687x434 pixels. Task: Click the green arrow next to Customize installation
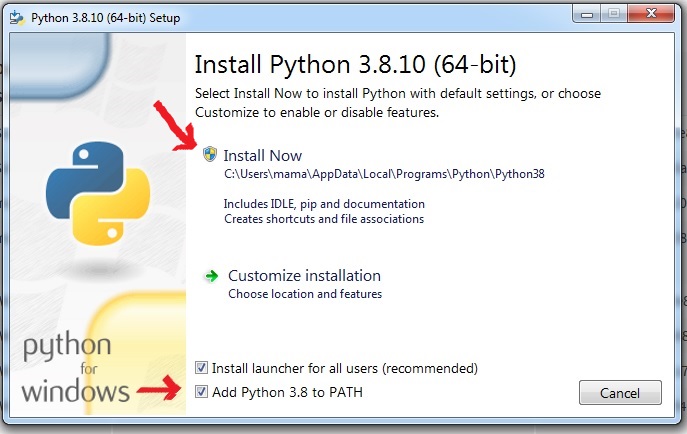click(x=212, y=276)
